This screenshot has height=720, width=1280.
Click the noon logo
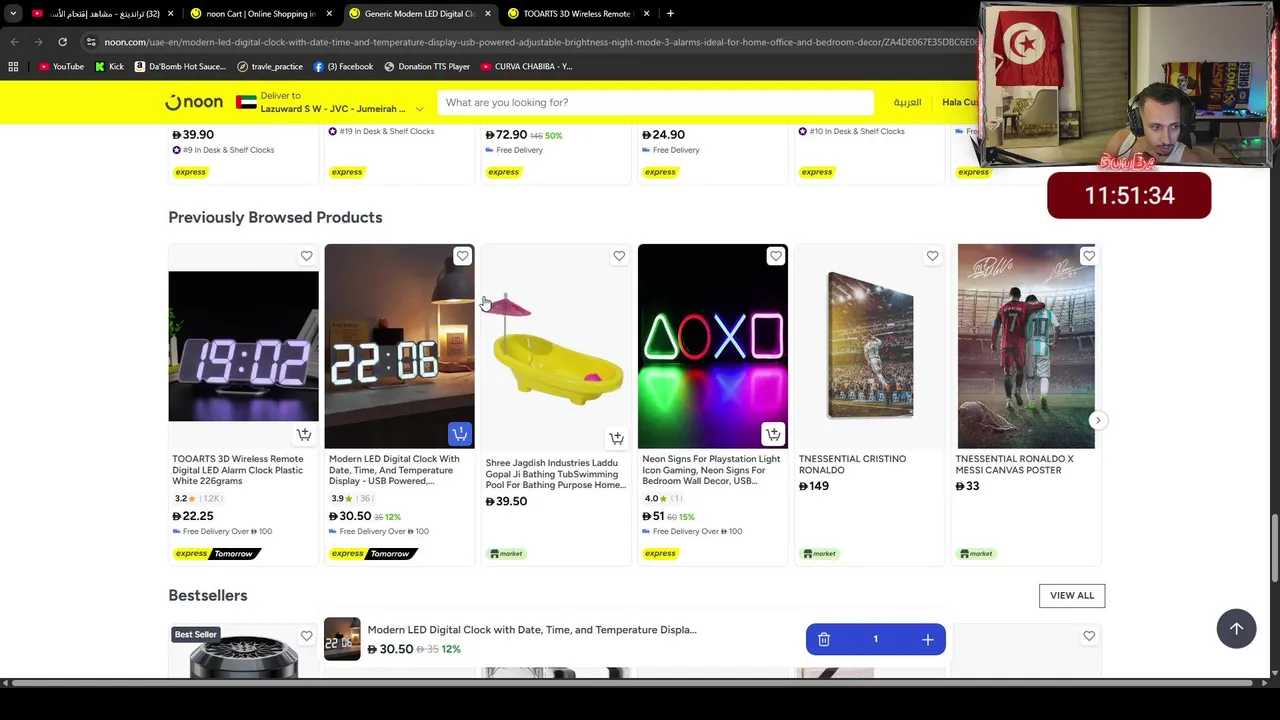tap(194, 102)
